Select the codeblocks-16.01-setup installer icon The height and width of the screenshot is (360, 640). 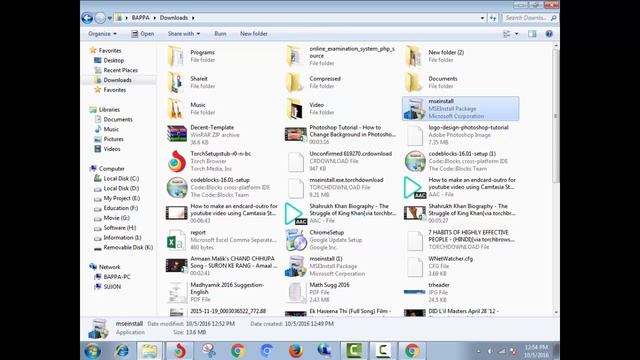177,187
